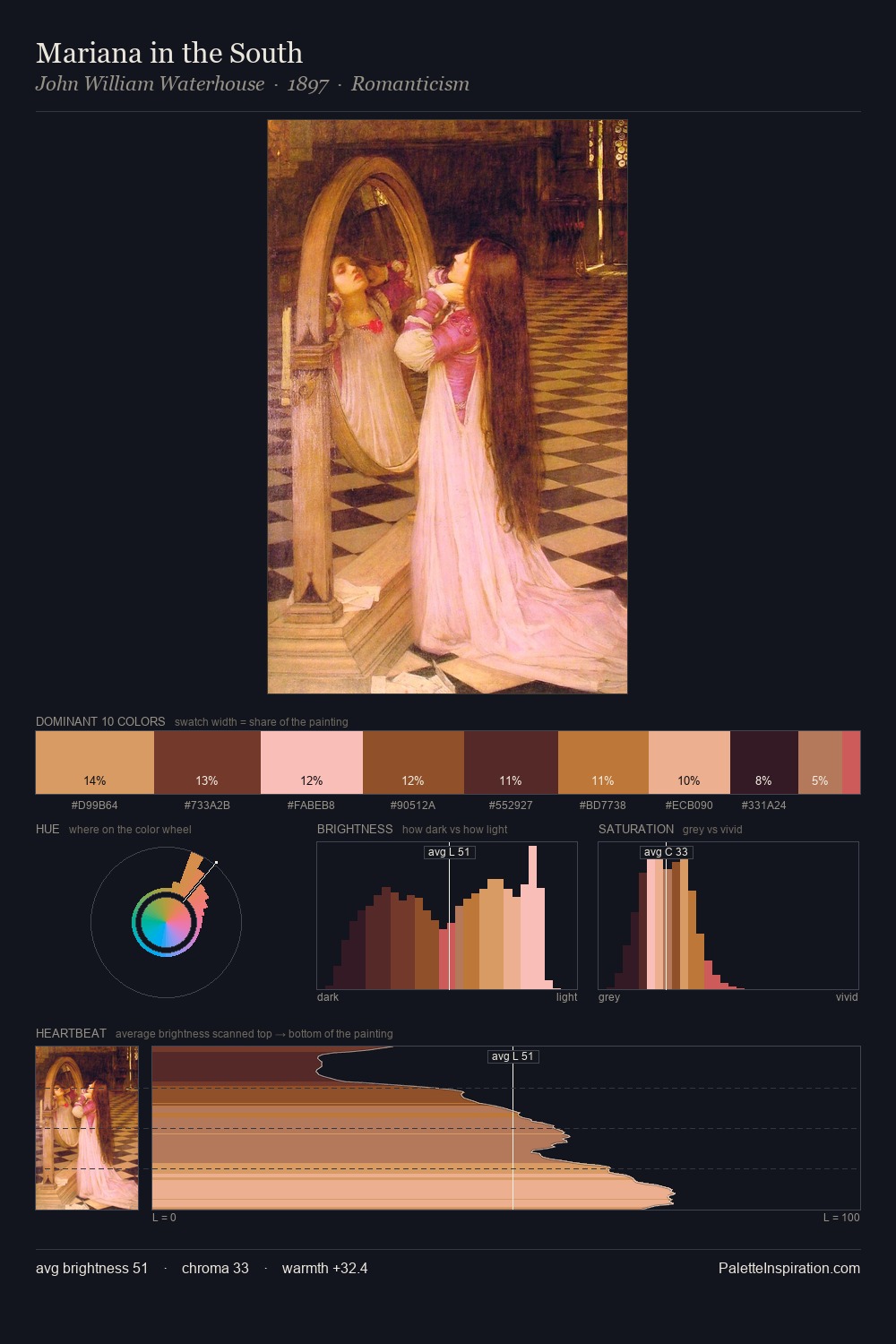Viewport: 896px width, 1344px height.
Task: Select the #FABEB8 12% pink swatch
Action: tap(312, 762)
